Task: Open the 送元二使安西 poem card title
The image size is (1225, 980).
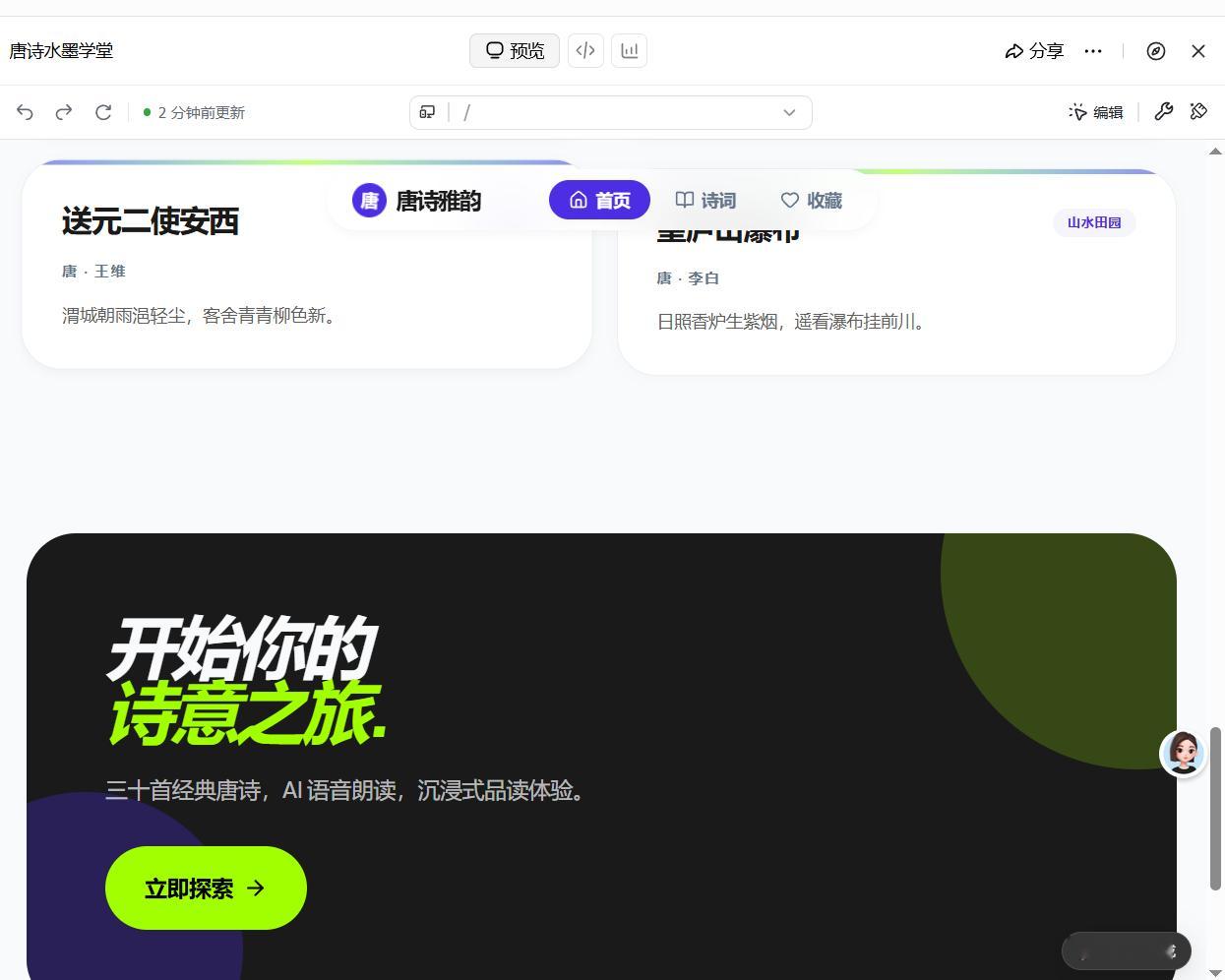Action: (x=151, y=221)
